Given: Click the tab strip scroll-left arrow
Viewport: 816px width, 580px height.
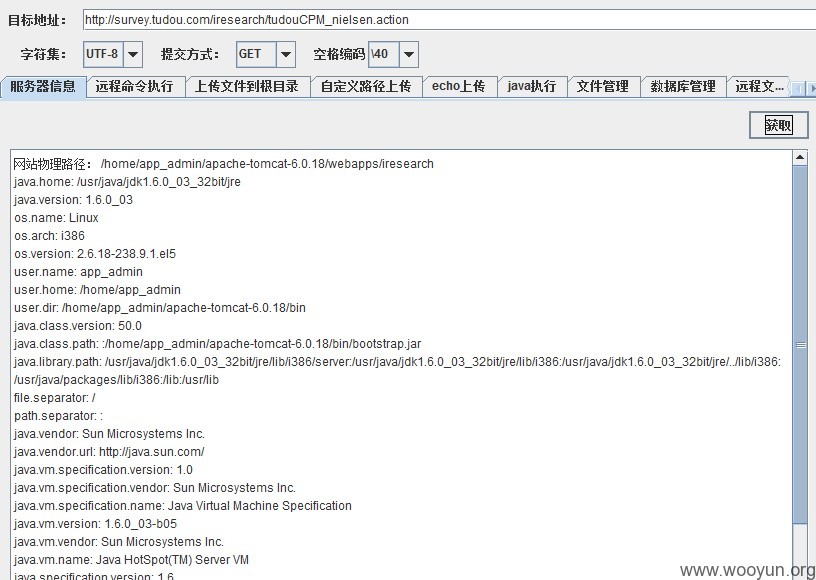Looking at the screenshot, I should point(797,89).
